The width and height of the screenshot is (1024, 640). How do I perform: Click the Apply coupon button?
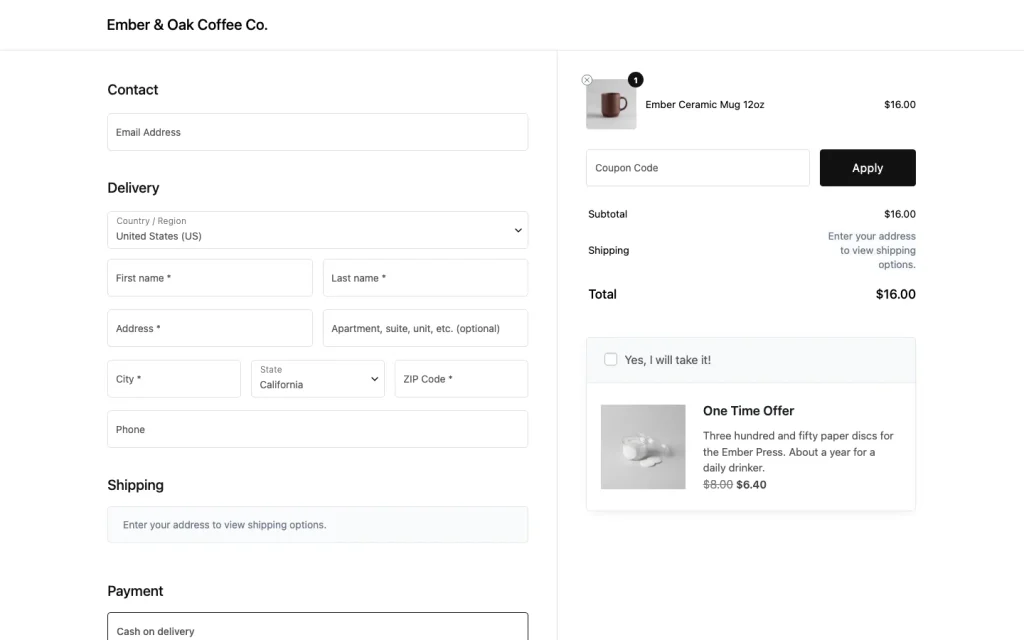click(x=867, y=168)
